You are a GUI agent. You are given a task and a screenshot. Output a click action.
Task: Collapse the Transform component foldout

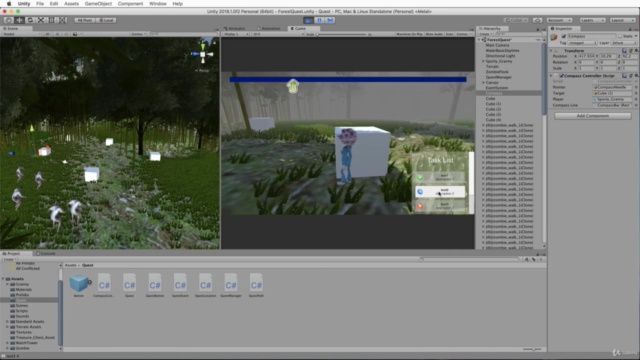point(551,51)
